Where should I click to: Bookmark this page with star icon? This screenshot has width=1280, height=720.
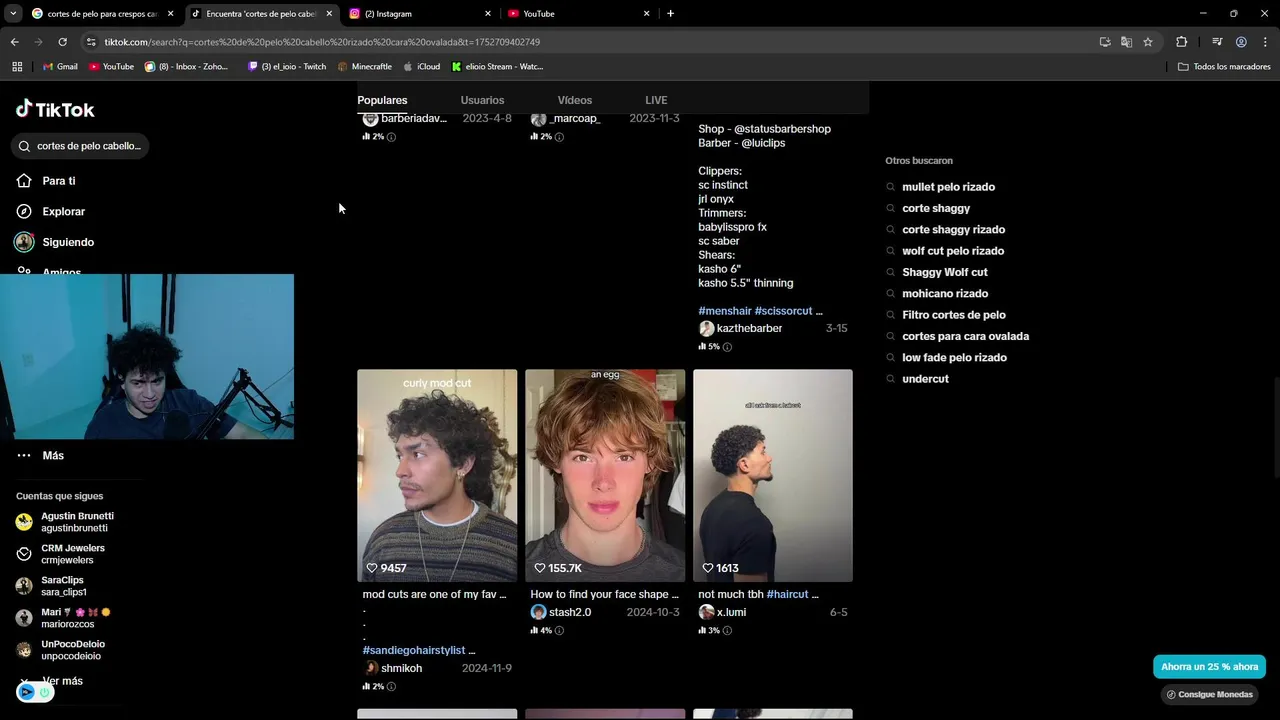(x=1148, y=42)
